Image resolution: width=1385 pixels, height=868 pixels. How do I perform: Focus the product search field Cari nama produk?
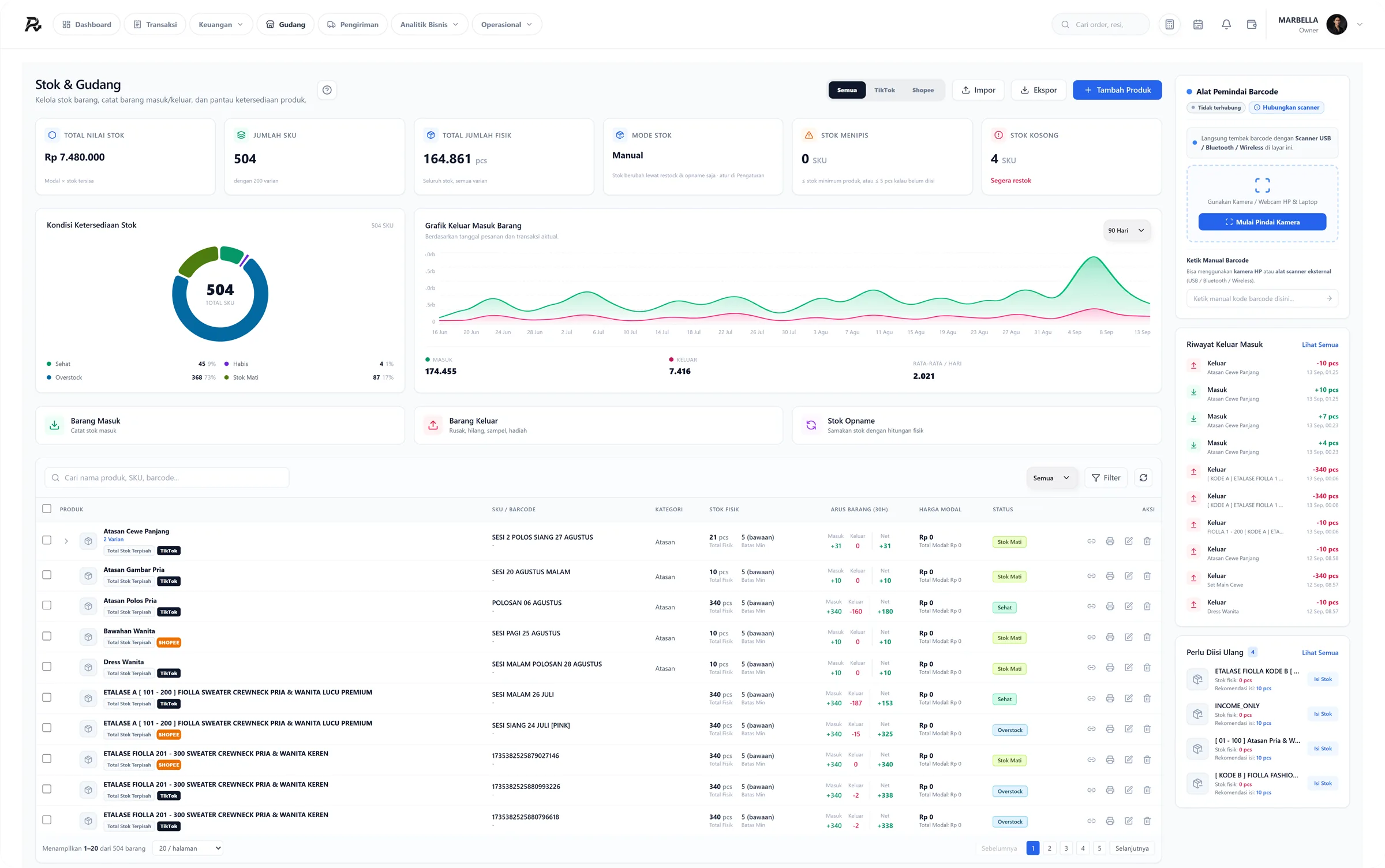(x=167, y=478)
